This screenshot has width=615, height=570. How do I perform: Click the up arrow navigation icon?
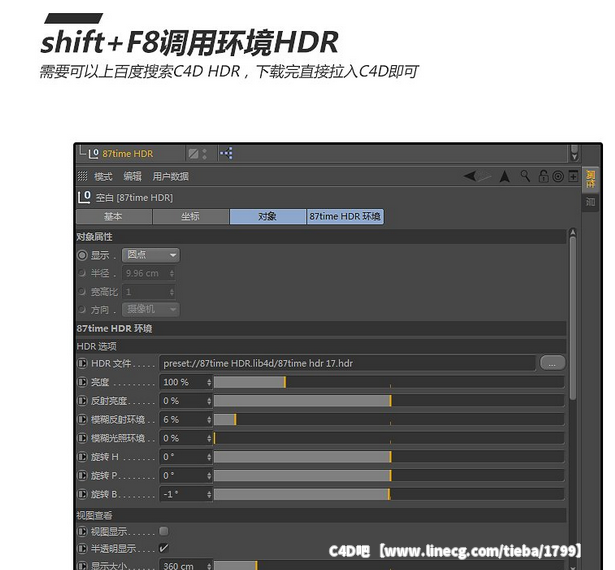point(505,177)
